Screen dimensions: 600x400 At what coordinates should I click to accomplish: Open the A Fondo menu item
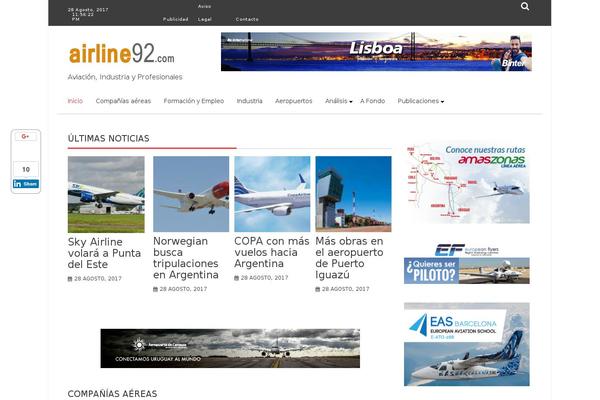372,101
